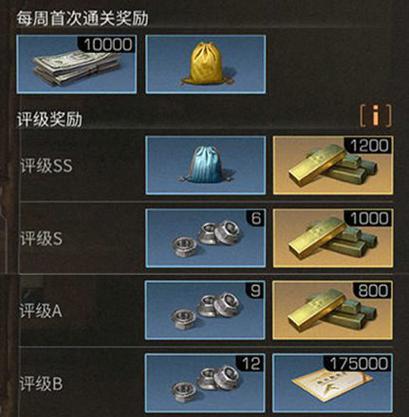Select the yellow drawstring bag reward
This screenshot has height=417, width=409.
click(x=206, y=64)
